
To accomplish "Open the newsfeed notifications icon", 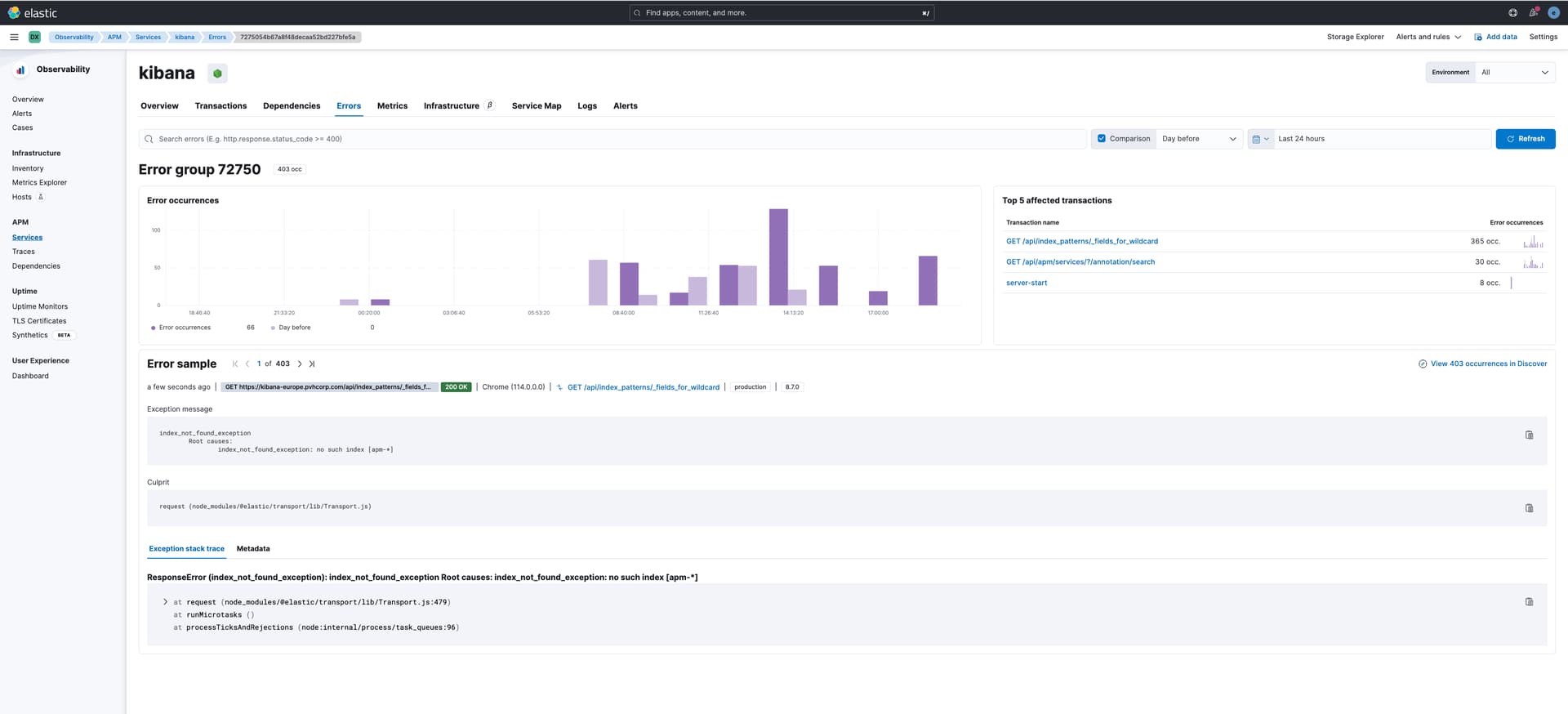I will pyautogui.click(x=1533, y=13).
